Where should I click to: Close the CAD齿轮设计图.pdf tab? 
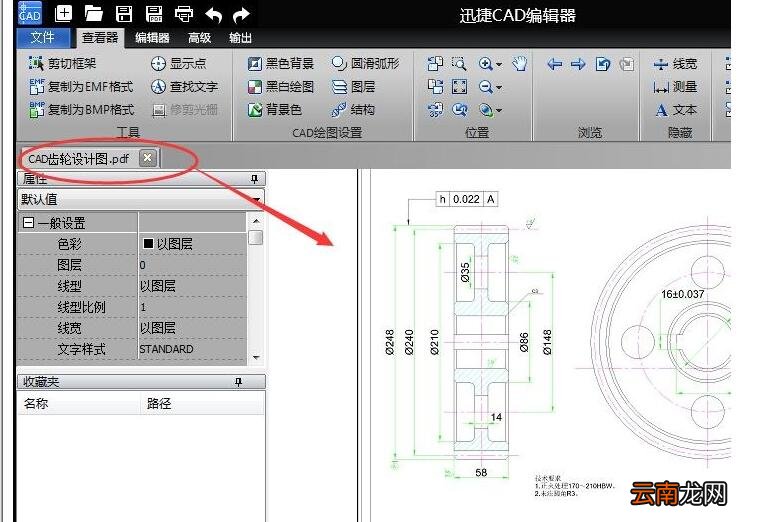coord(148,158)
